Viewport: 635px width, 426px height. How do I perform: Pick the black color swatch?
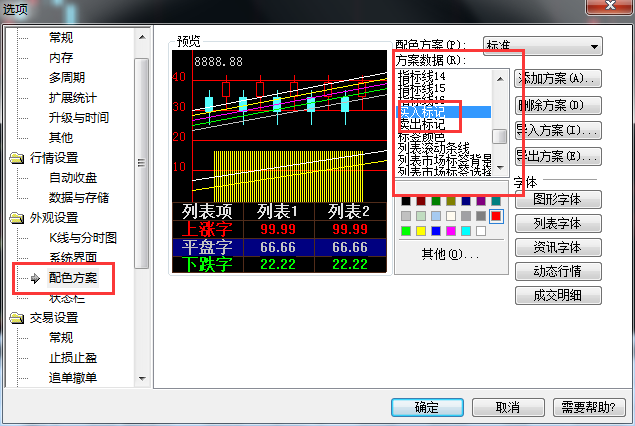[406, 201]
